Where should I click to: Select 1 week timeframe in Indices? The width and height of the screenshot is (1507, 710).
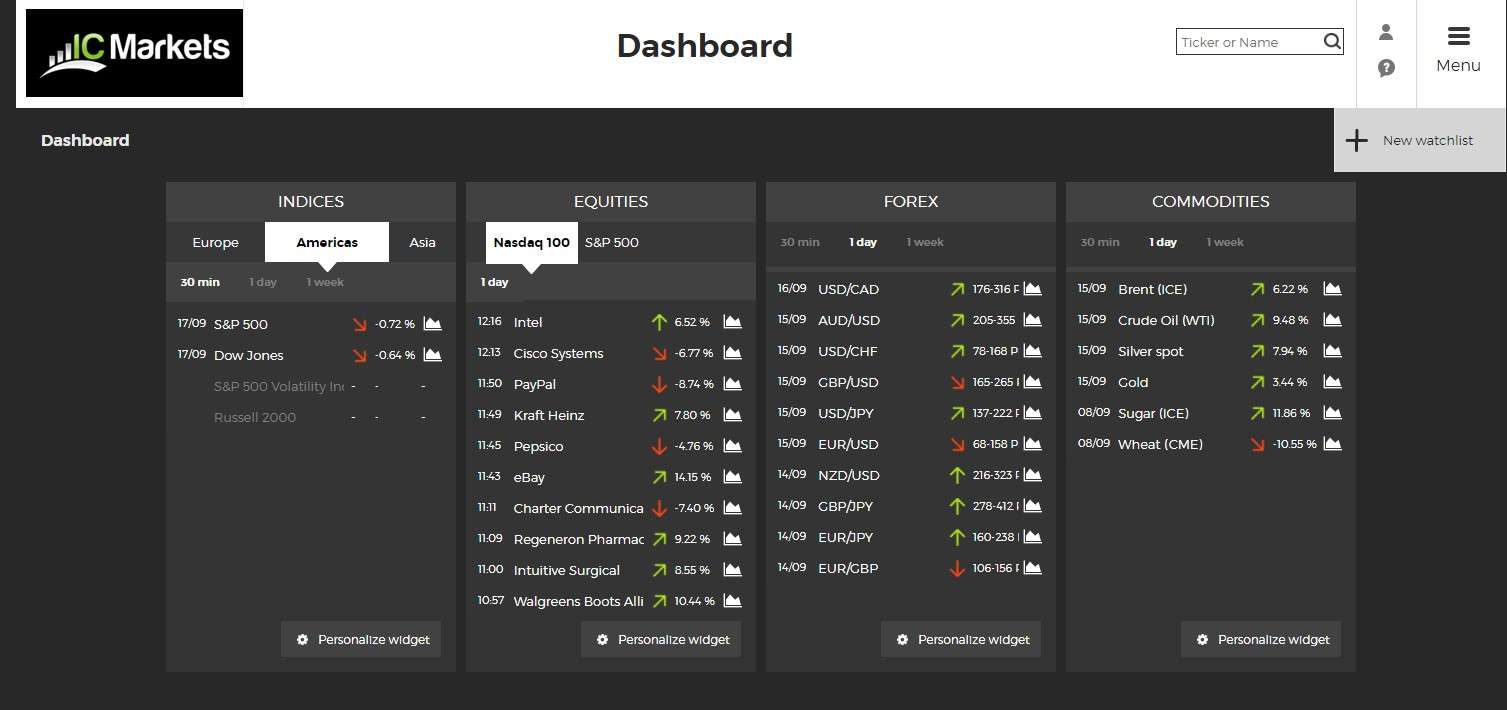325,282
